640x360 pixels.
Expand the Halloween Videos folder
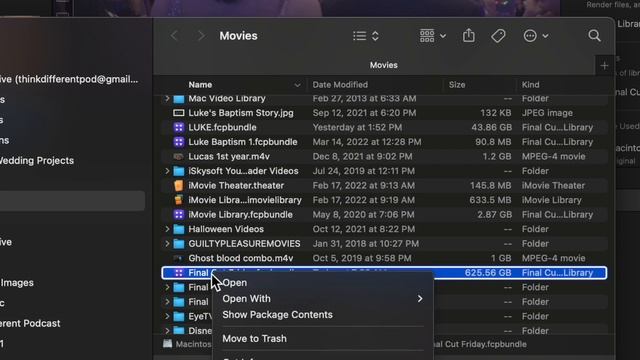(x=167, y=229)
